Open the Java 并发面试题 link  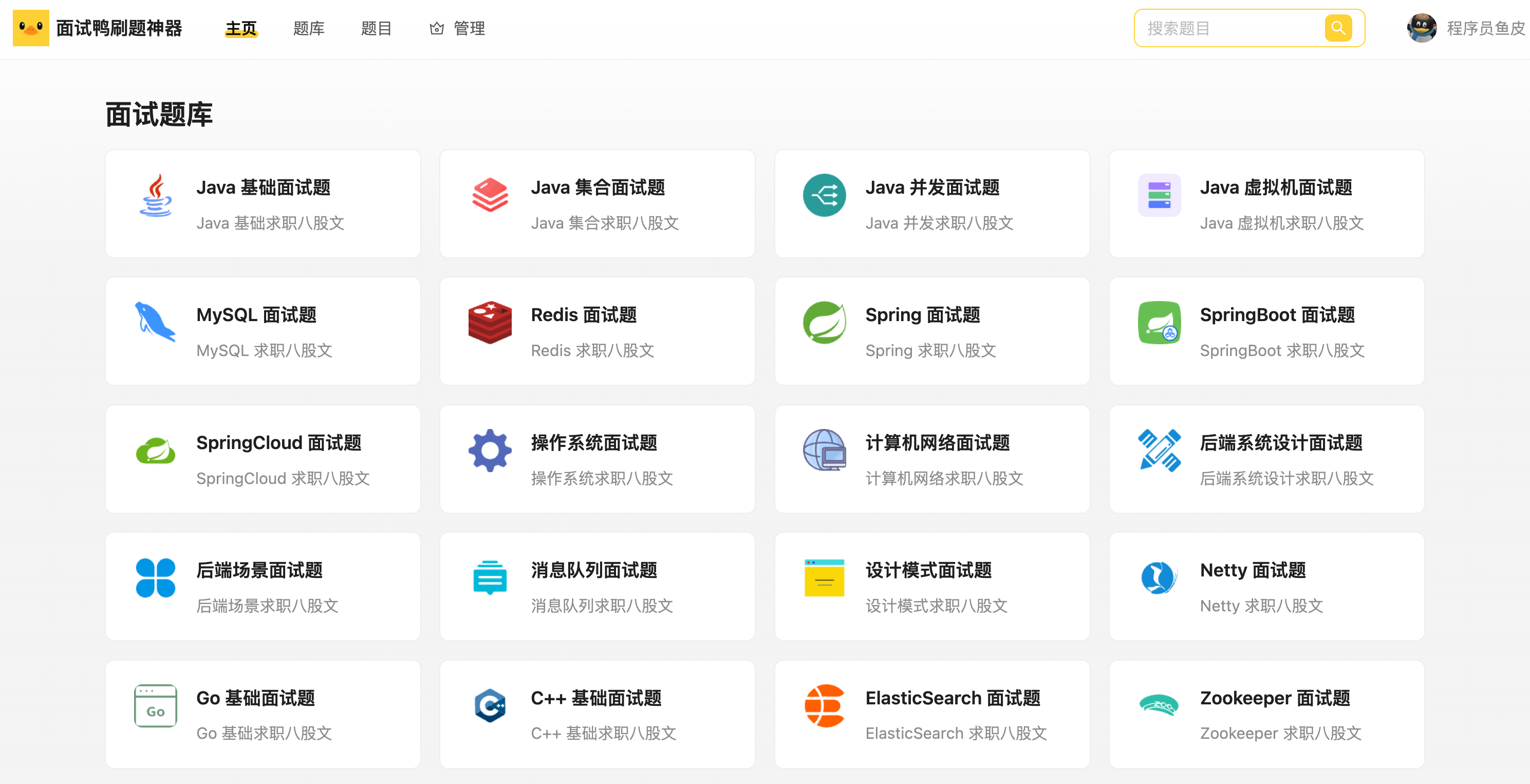pyautogui.click(x=932, y=188)
